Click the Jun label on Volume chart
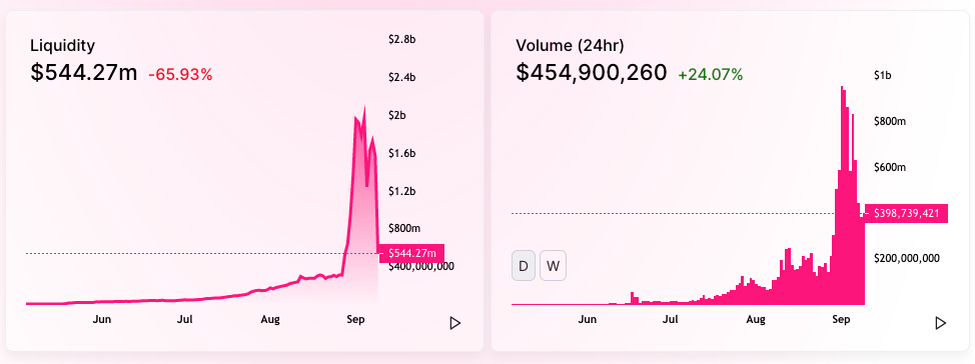Screen dimensions: 975x364 tap(587, 320)
